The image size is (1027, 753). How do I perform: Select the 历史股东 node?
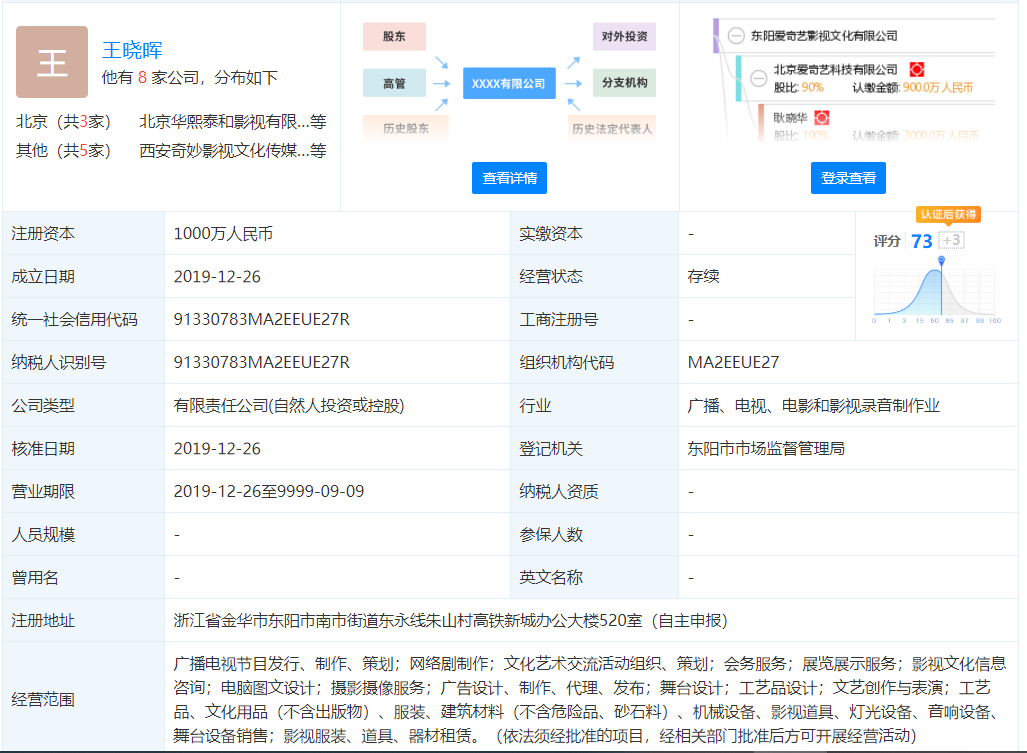pyautogui.click(x=405, y=128)
